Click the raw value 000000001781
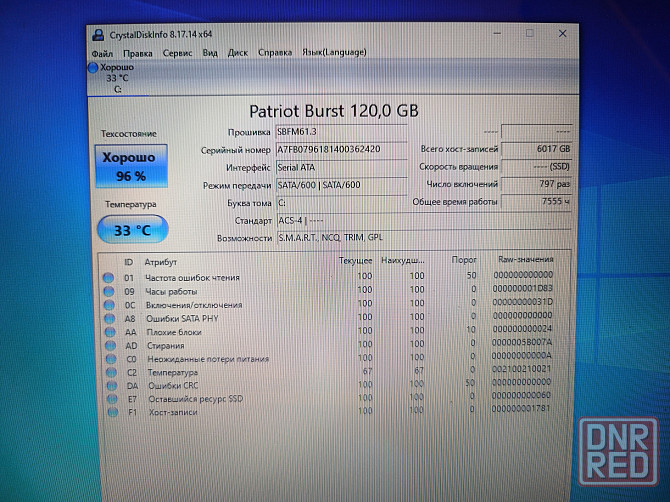Image resolution: width=670 pixels, height=502 pixels. [521, 409]
